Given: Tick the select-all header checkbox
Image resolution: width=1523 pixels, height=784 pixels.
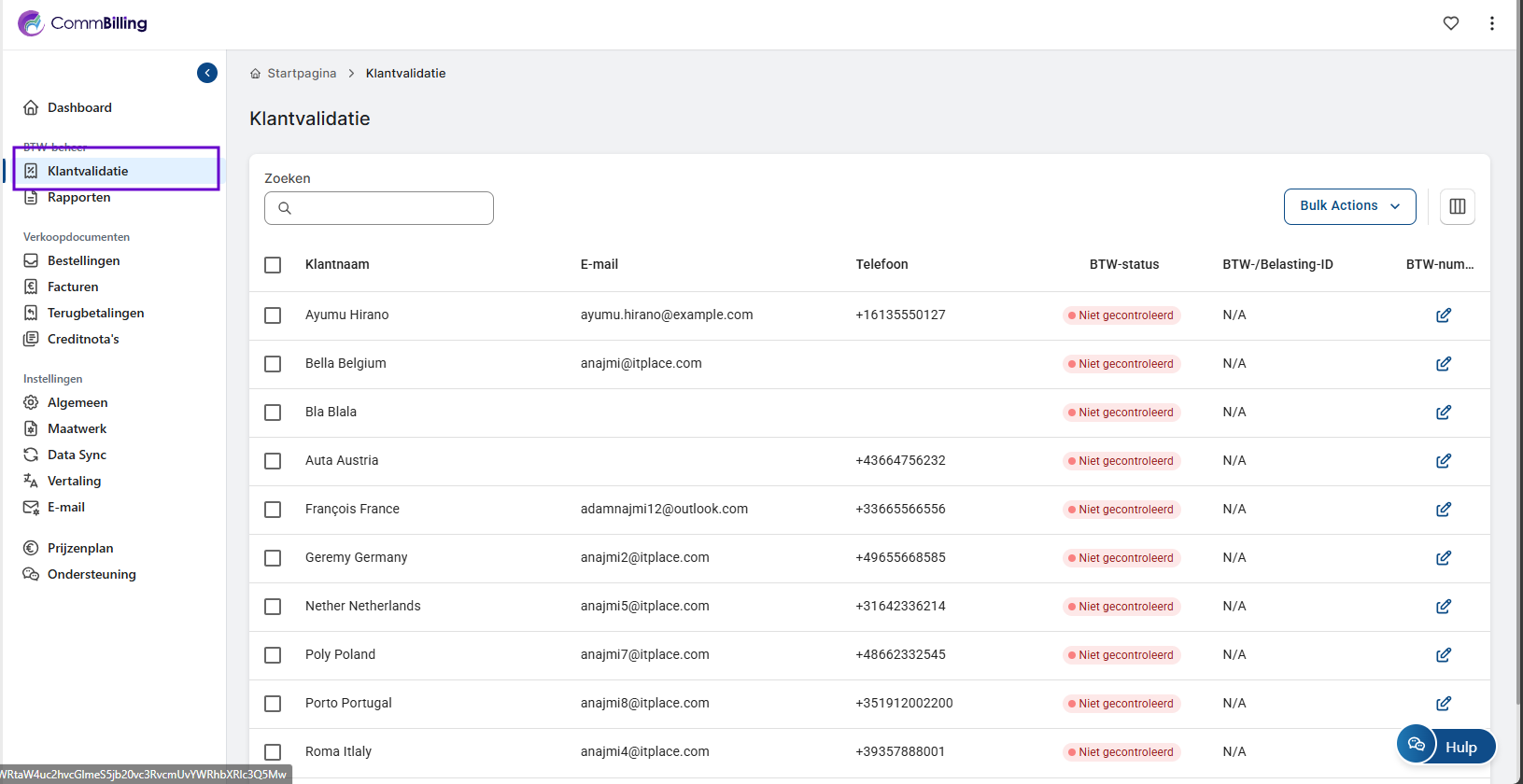Looking at the screenshot, I should click(x=273, y=265).
